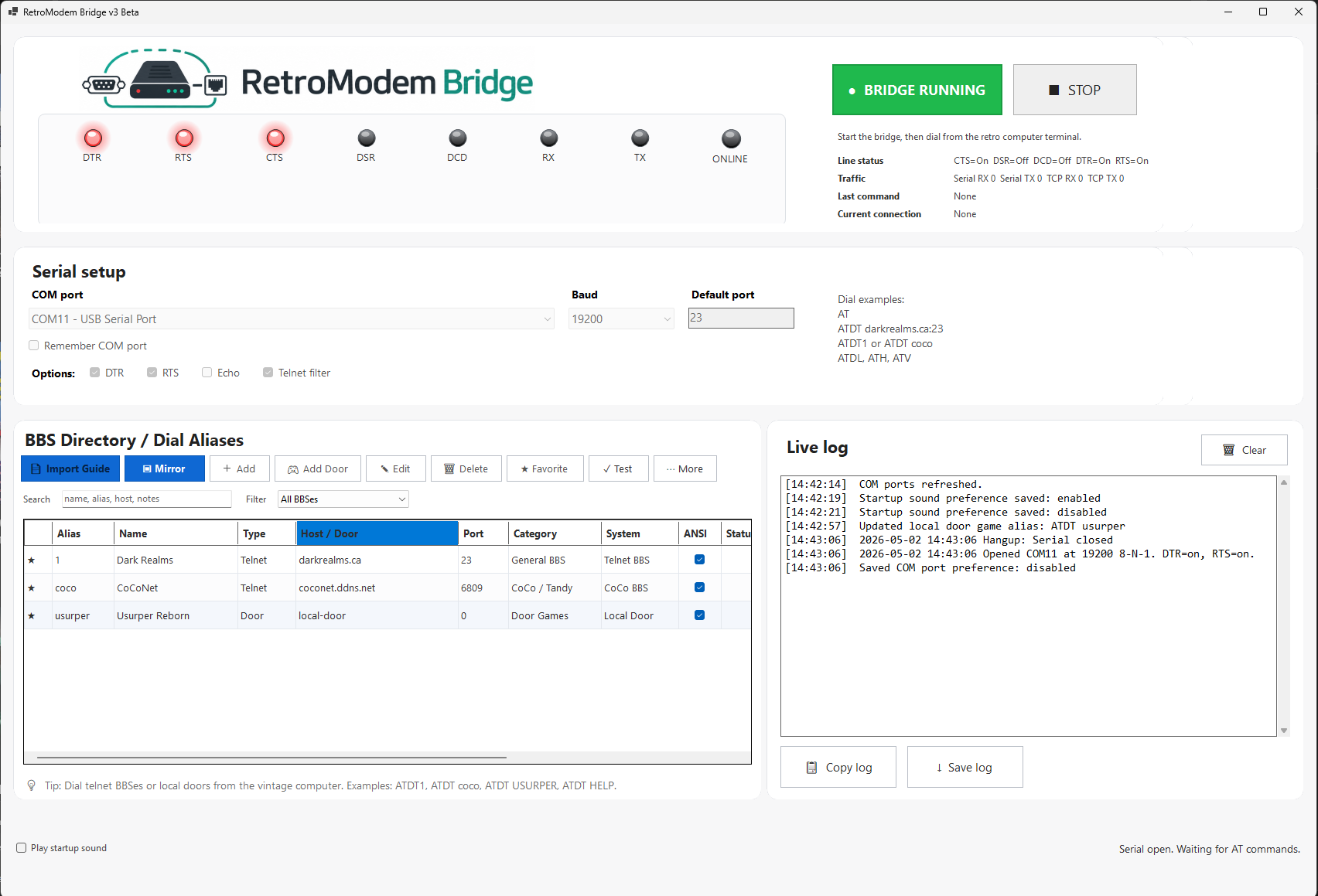Click favorite star for Dark Realms row
The image size is (1318, 896).
tap(32, 560)
